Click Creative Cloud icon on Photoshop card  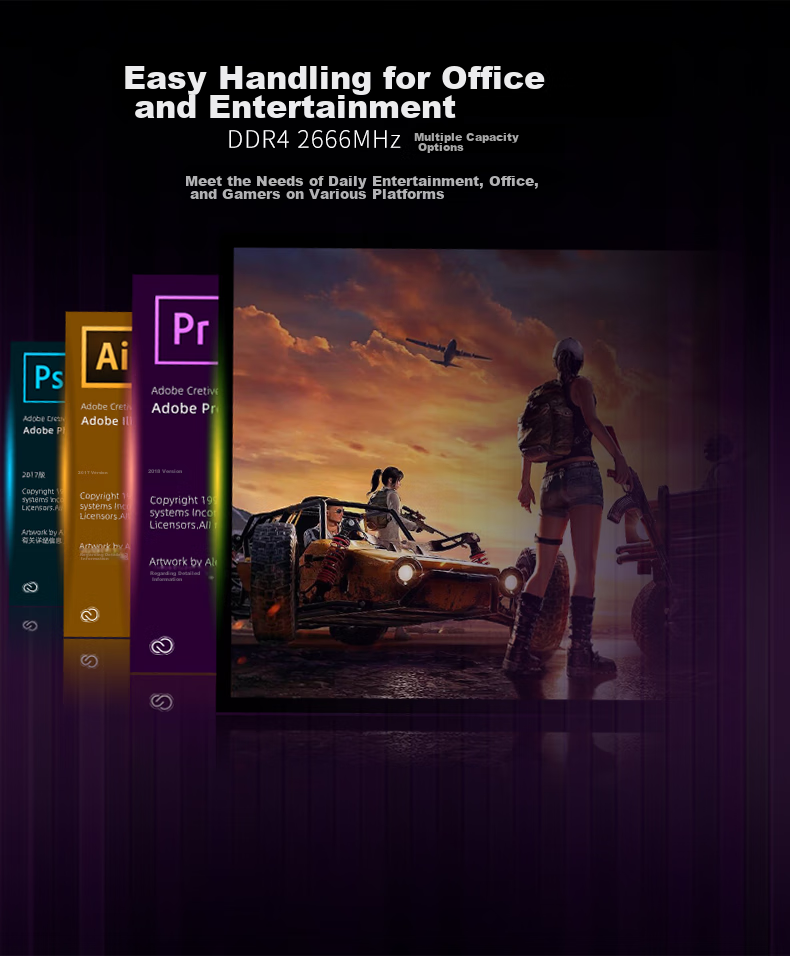point(30,587)
